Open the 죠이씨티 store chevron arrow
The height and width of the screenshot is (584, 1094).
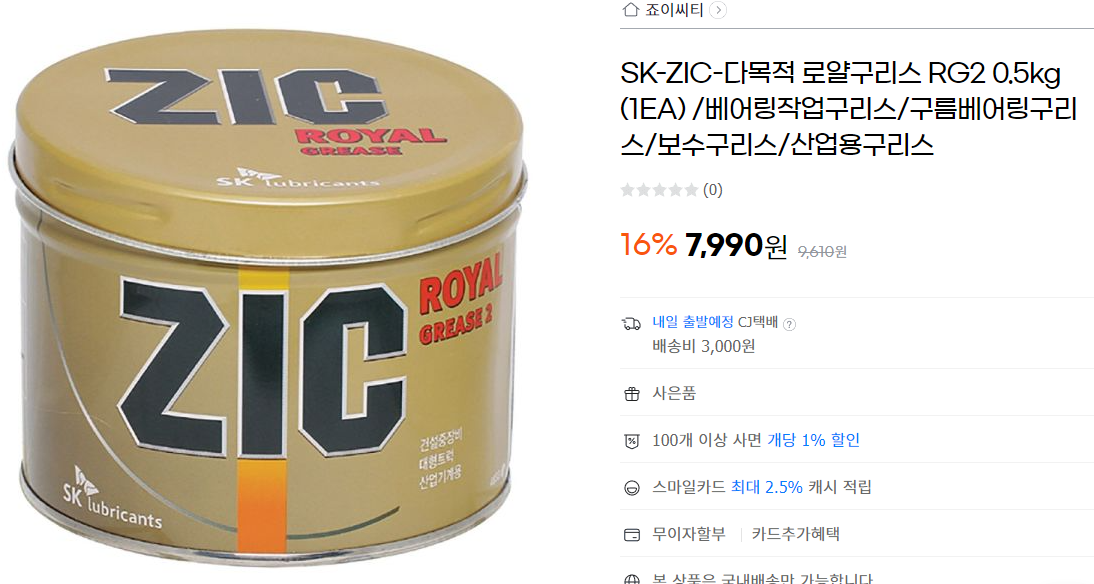point(717,10)
